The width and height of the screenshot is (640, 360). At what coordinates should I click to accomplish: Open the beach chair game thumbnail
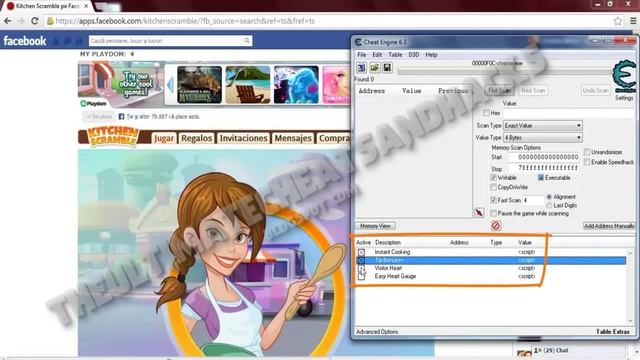248,84
